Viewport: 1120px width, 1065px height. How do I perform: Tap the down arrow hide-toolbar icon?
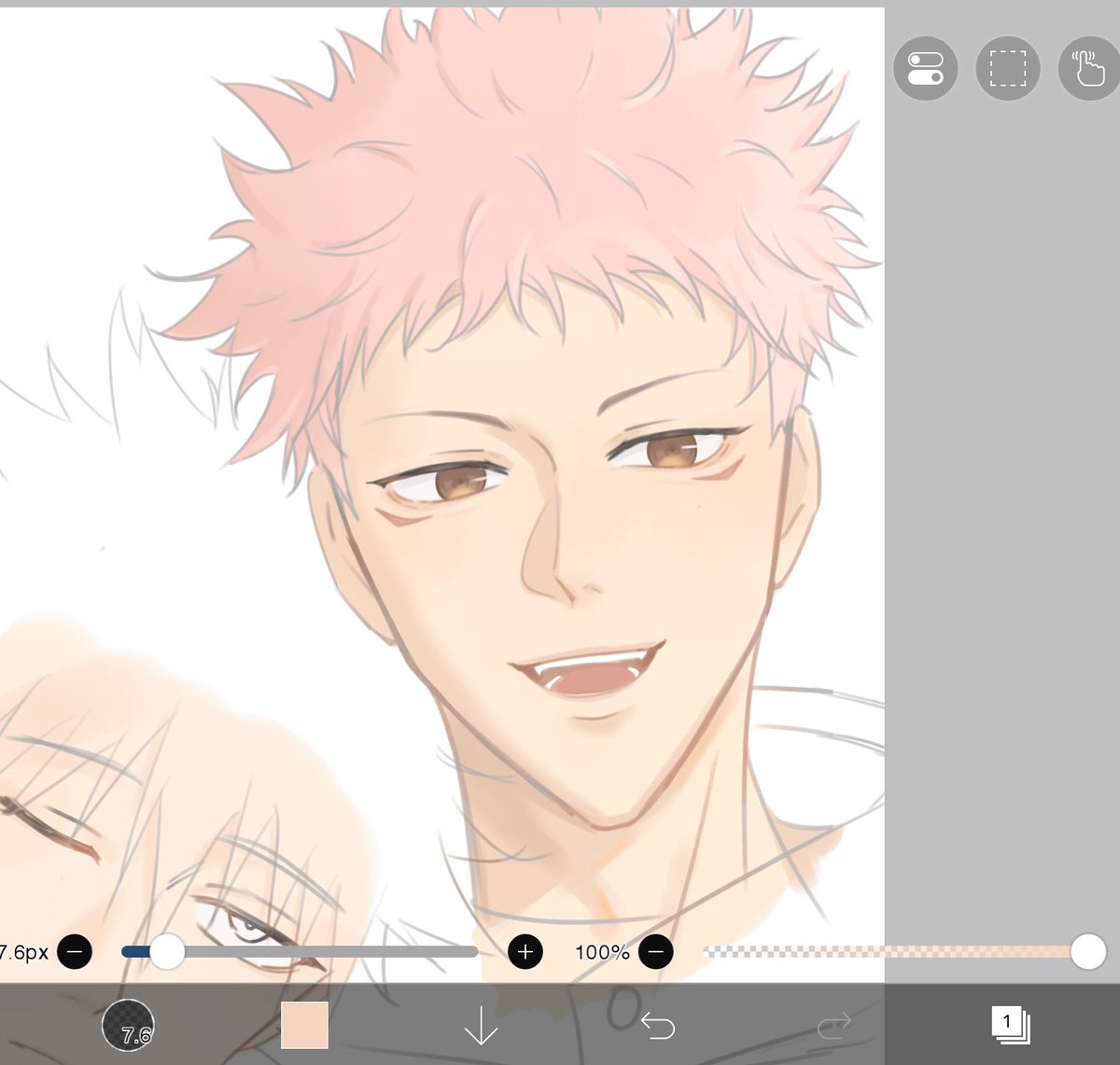[481, 1026]
